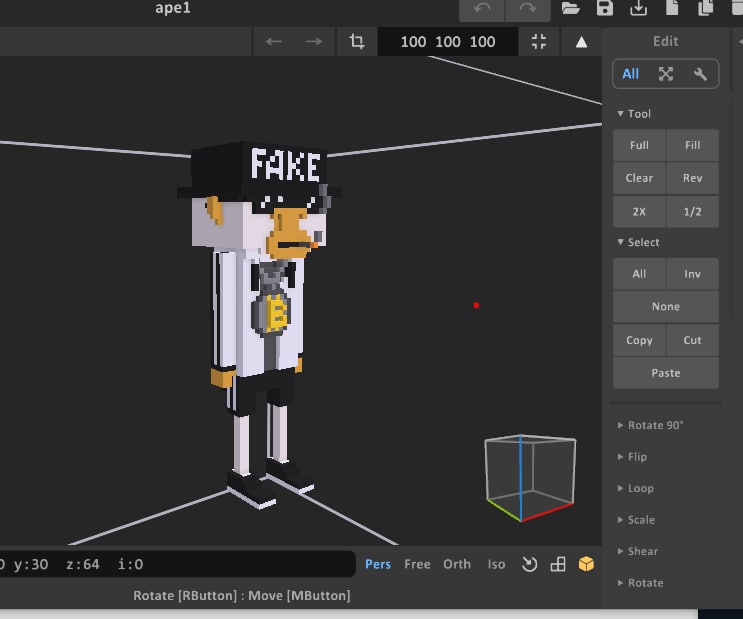Click the Rev button
The width and height of the screenshot is (743, 619).
point(692,178)
